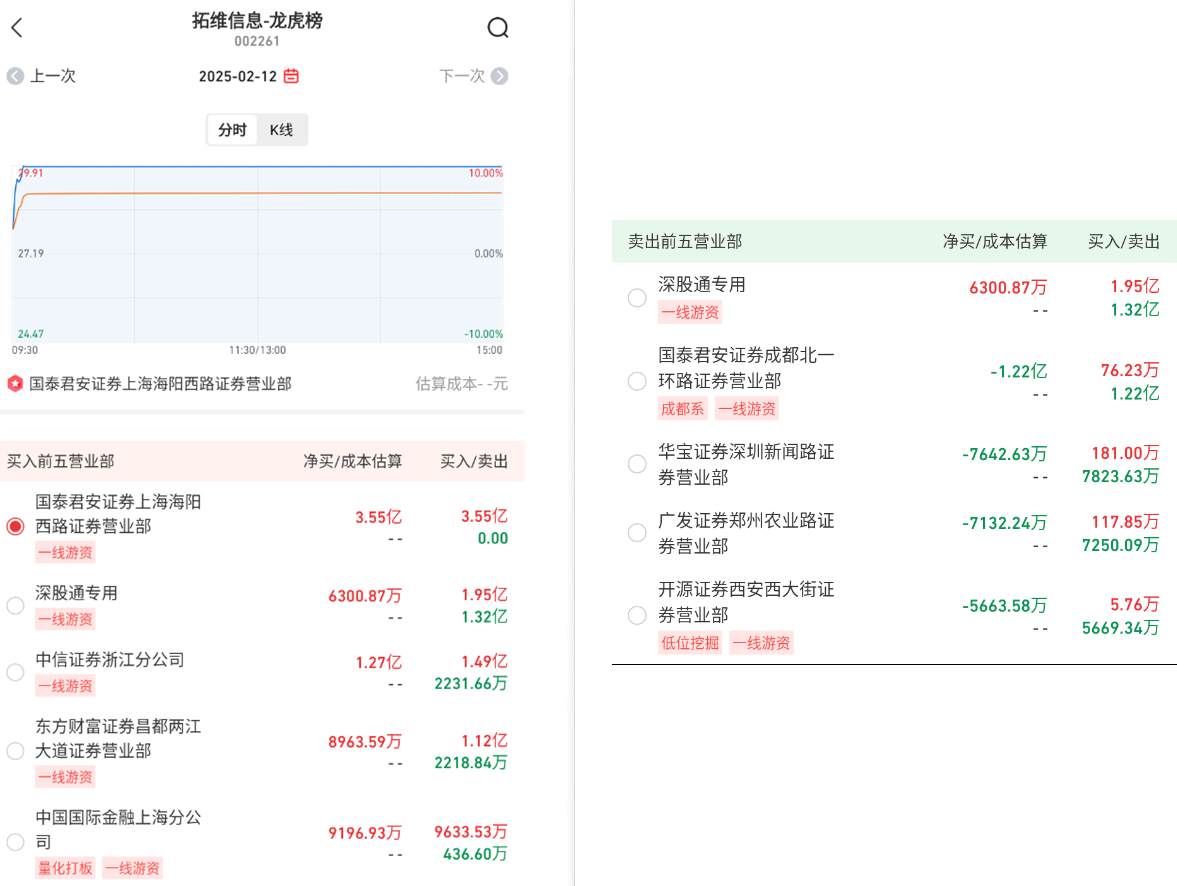Image resolution: width=1177 pixels, height=886 pixels.
Task: Tap the back arrow icon
Action: click(x=17, y=28)
